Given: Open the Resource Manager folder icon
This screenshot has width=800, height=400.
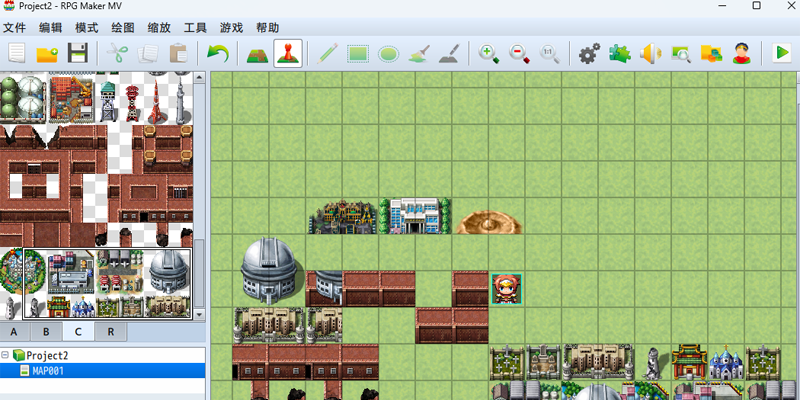Looking at the screenshot, I should click(x=711, y=53).
